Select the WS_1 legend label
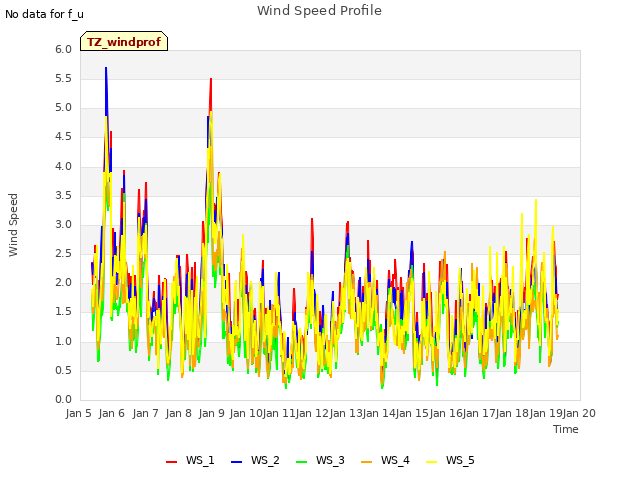The height and width of the screenshot is (480, 640). [x=200, y=460]
